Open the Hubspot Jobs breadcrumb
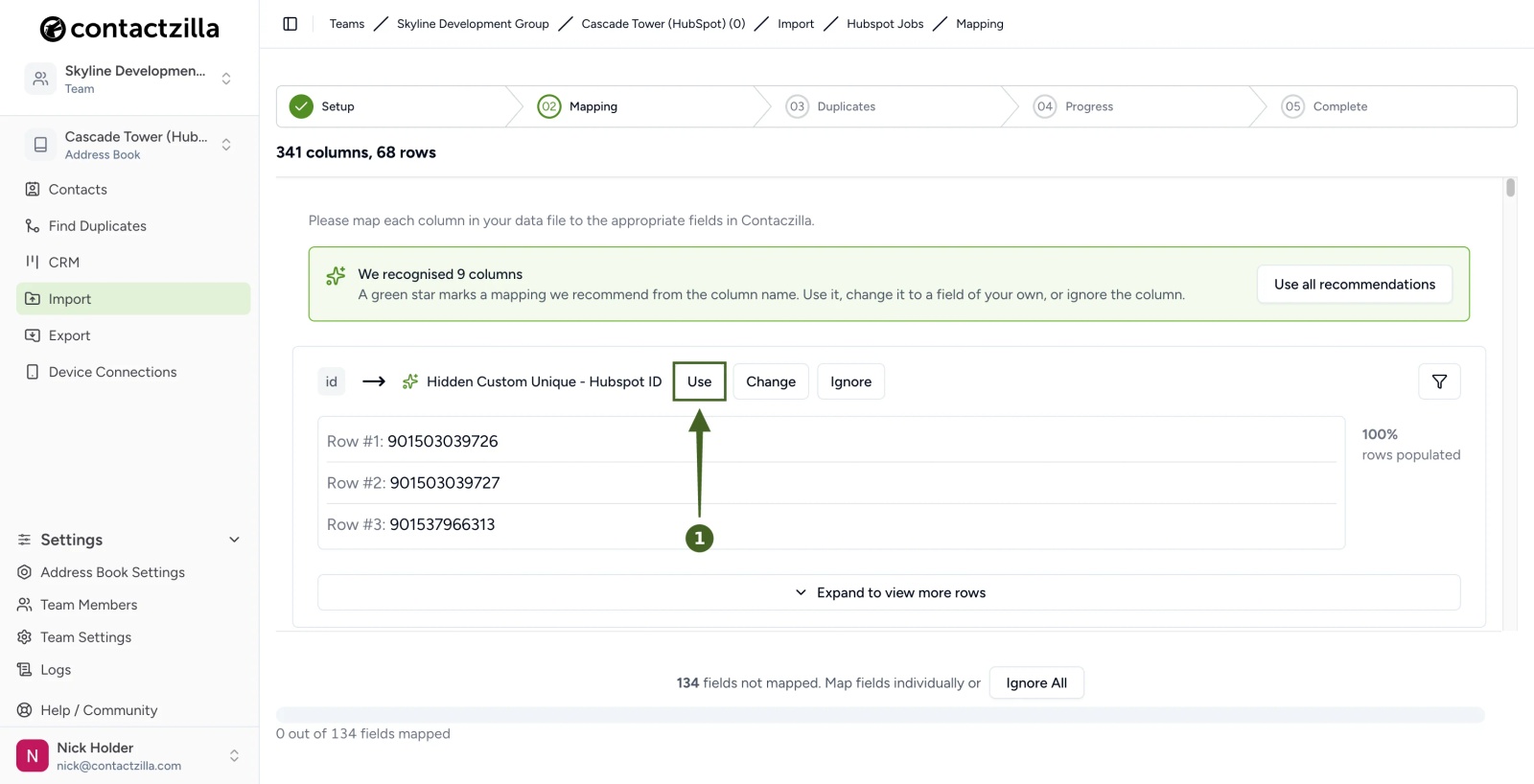This screenshot has height=784, width=1534. coord(885,24)
